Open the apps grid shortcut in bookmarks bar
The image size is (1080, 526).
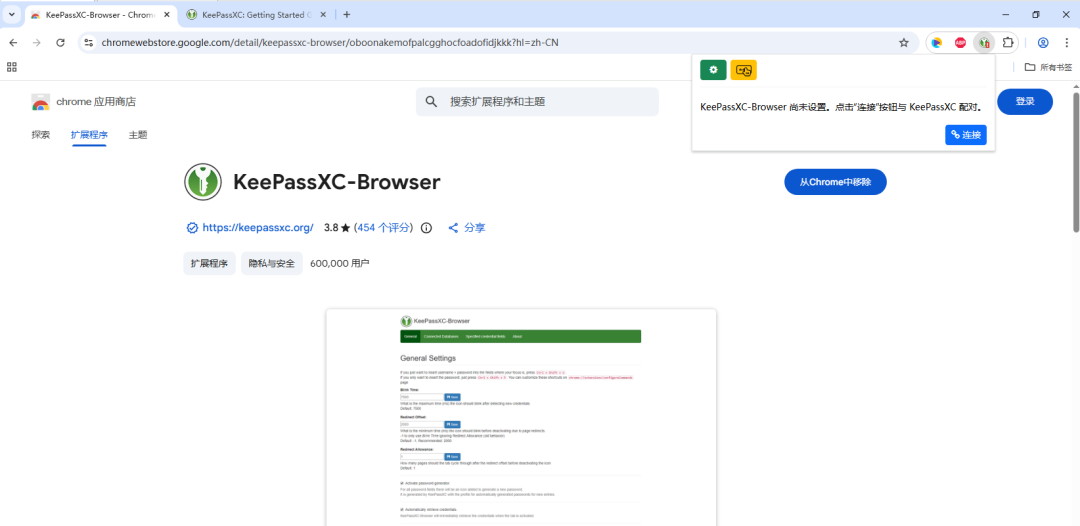click(12, 67)
